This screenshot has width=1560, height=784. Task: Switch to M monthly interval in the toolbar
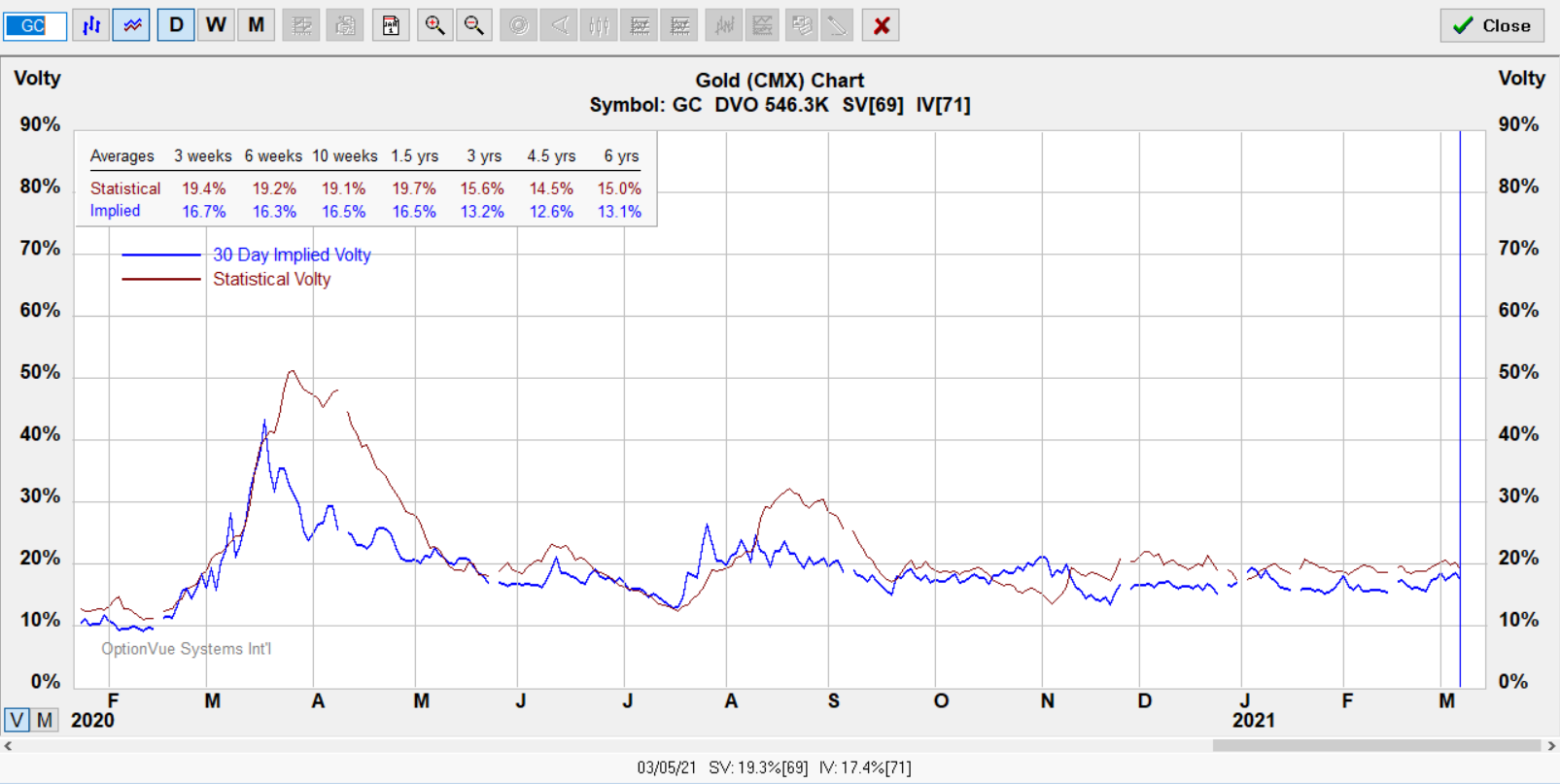click(256, 25)
